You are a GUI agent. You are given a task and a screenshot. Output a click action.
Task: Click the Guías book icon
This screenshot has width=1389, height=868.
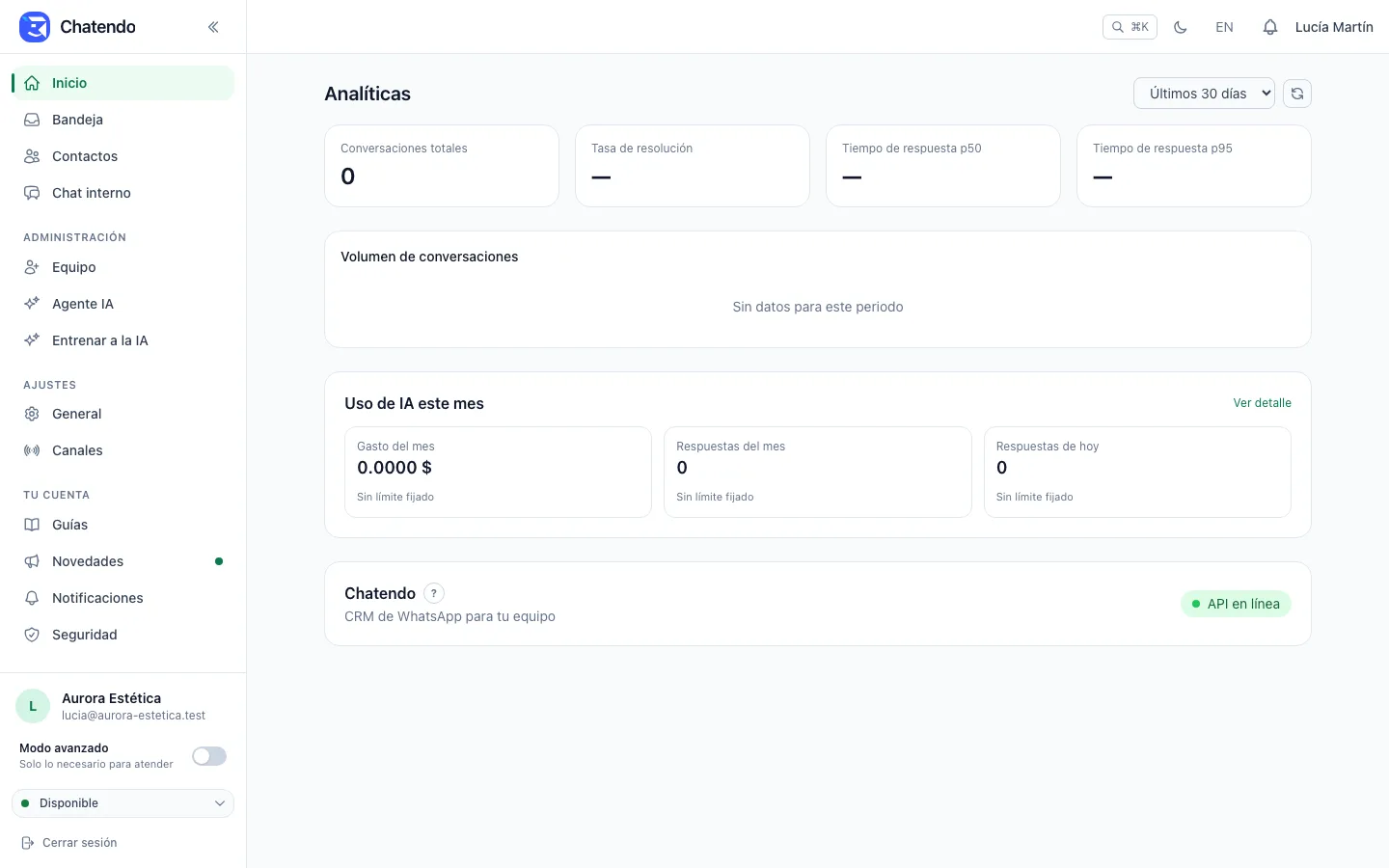click(x=32, y=525)
